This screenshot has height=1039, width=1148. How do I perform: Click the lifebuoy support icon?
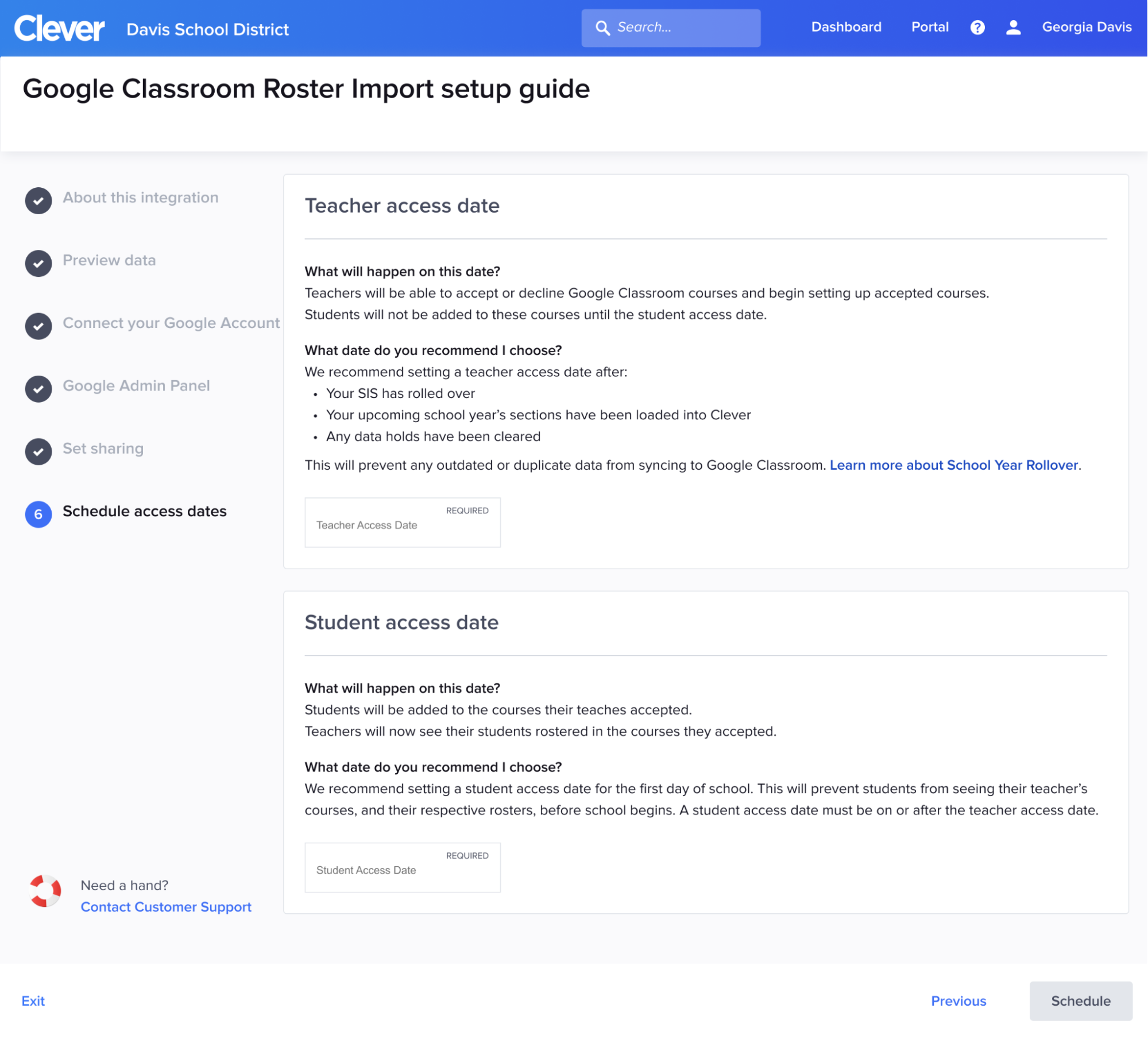45,891
